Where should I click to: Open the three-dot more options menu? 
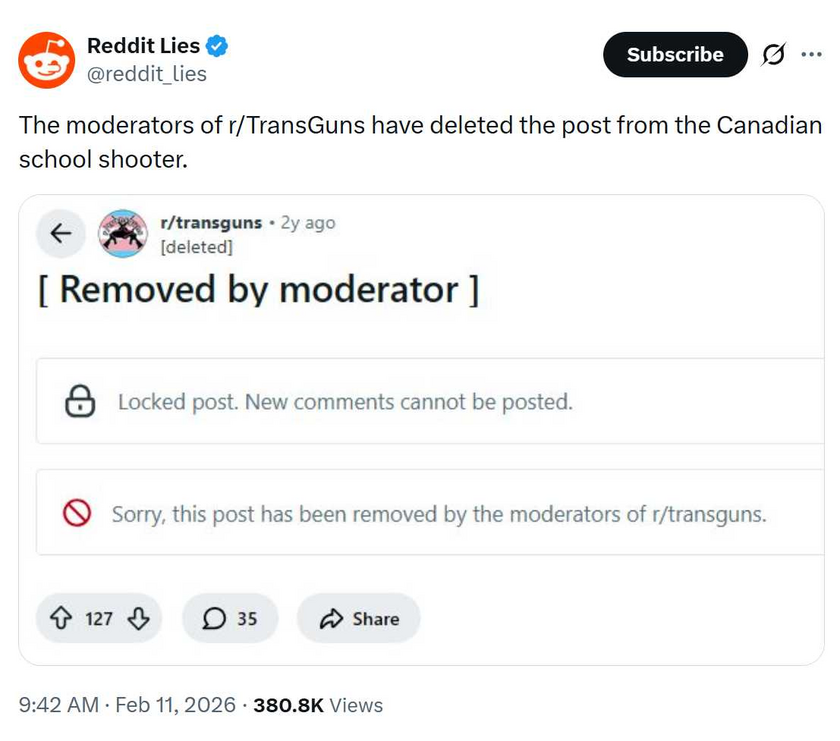pyautogui.click(x=811, y=54)
